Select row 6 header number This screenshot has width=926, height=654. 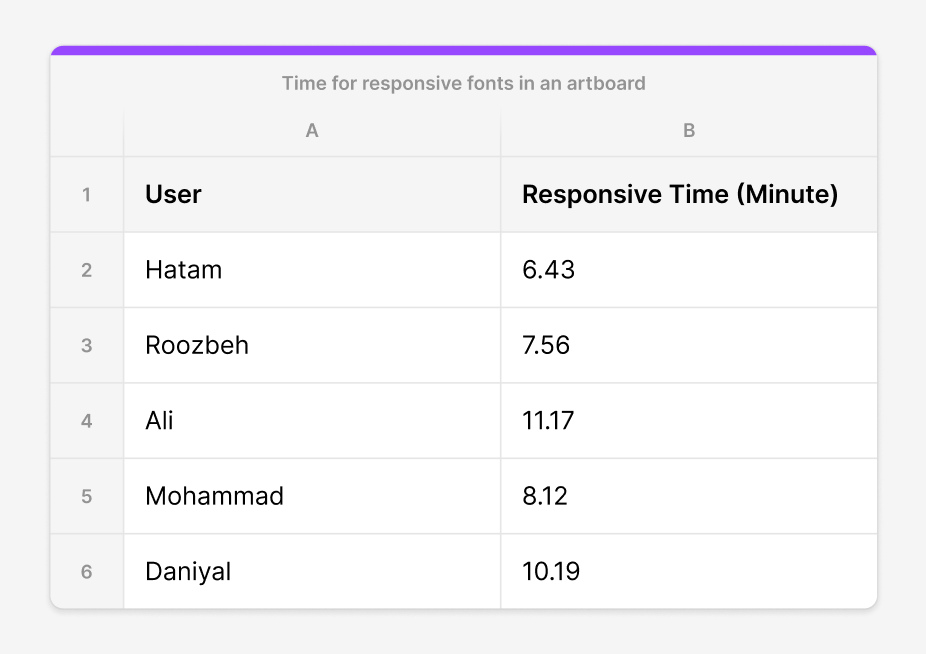pyautogui.click(x=87, y=572)
